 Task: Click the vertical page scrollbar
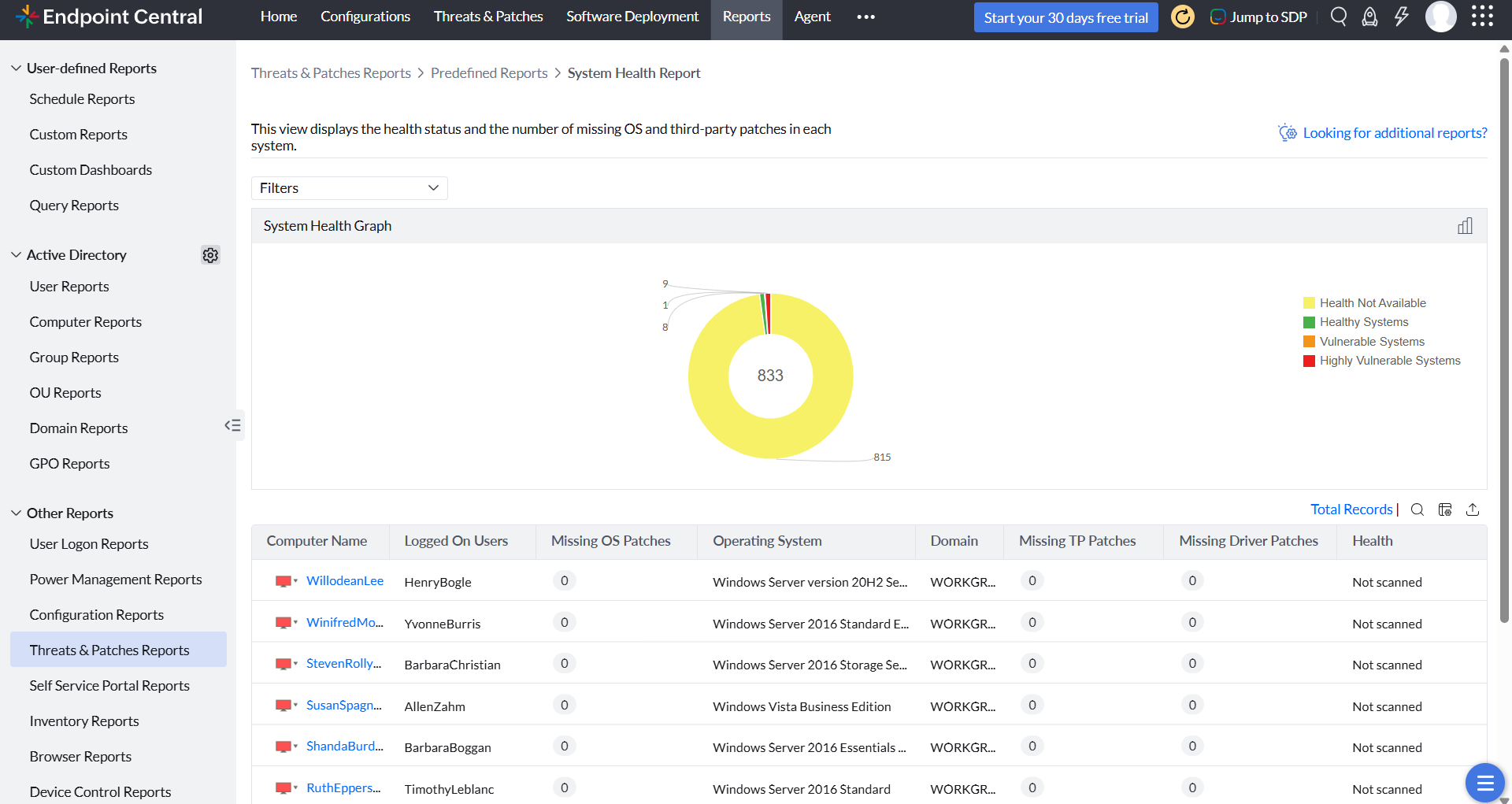point(1504,339)
